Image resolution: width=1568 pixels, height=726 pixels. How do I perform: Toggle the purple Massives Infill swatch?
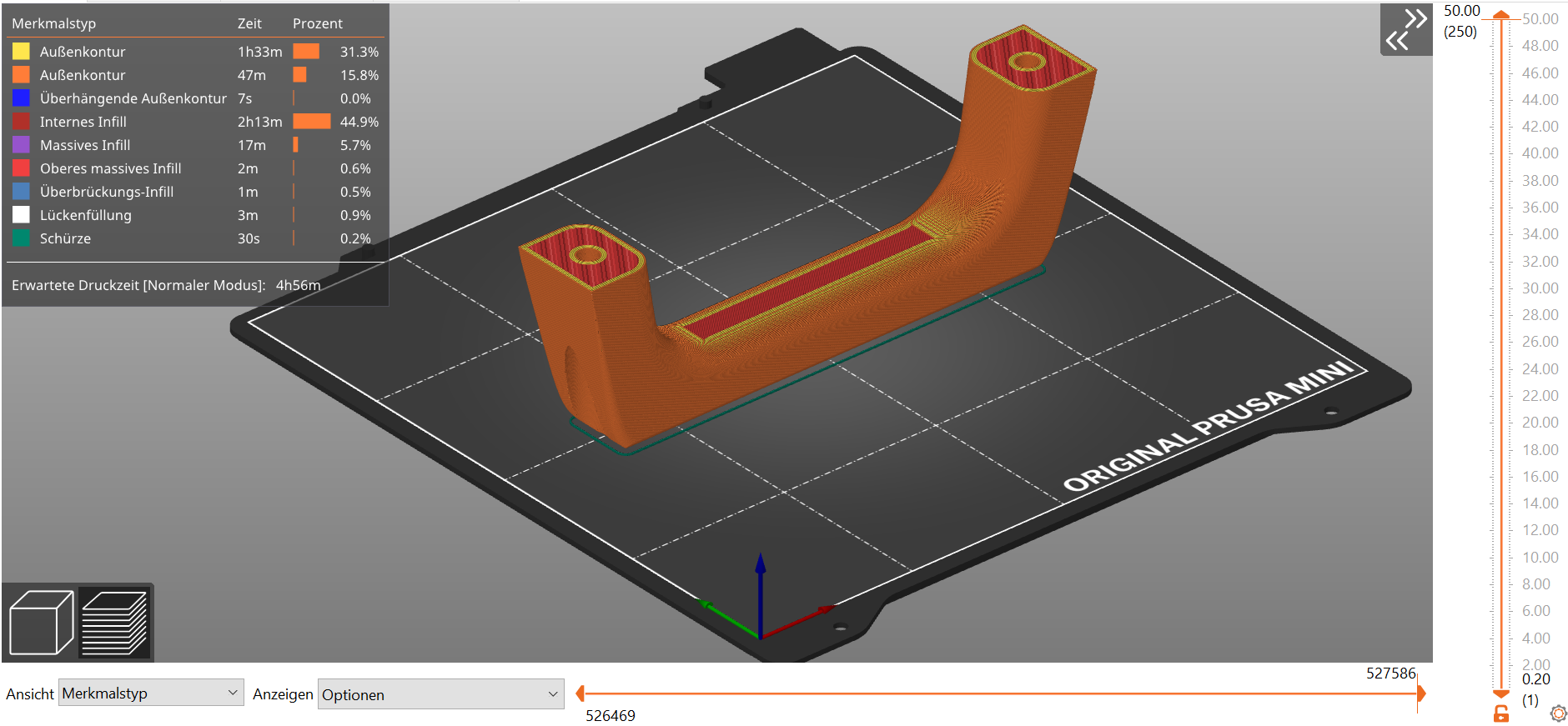coord(21,144)
